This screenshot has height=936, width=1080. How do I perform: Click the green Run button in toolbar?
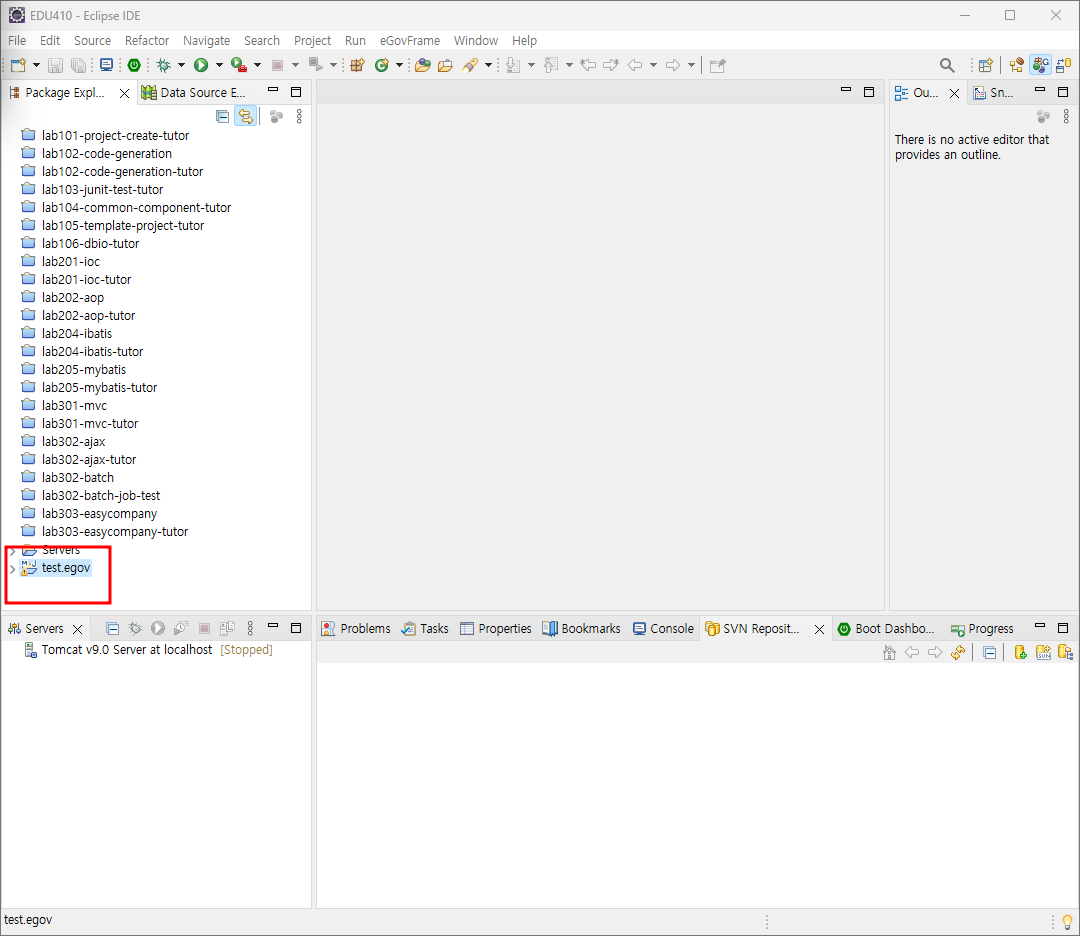pyautogui.click(x=201, y=65)
